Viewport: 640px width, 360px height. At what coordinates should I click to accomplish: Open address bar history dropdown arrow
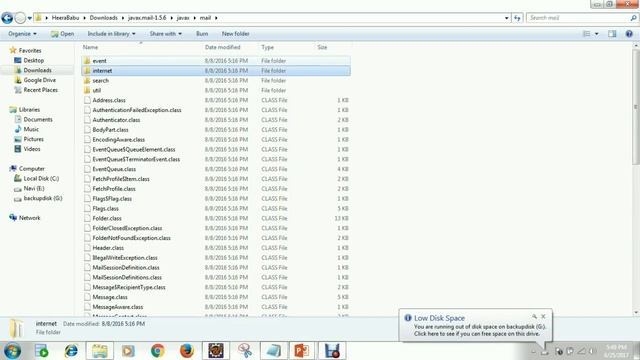(507, 18)
